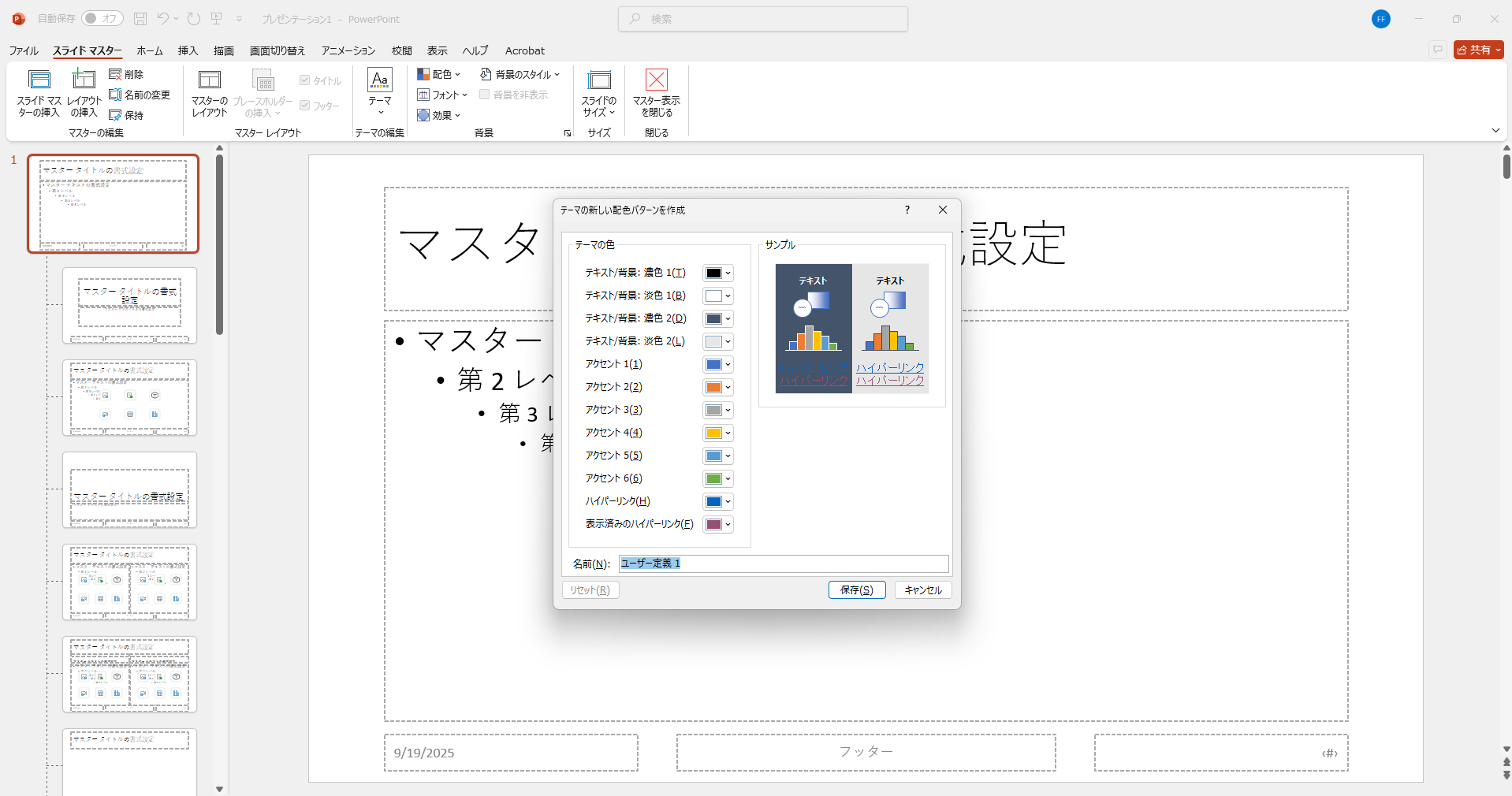Switch to the Home (ホーム) tab
The height and width of the screenshot is (796, 1512).
[x=149, y=50]
